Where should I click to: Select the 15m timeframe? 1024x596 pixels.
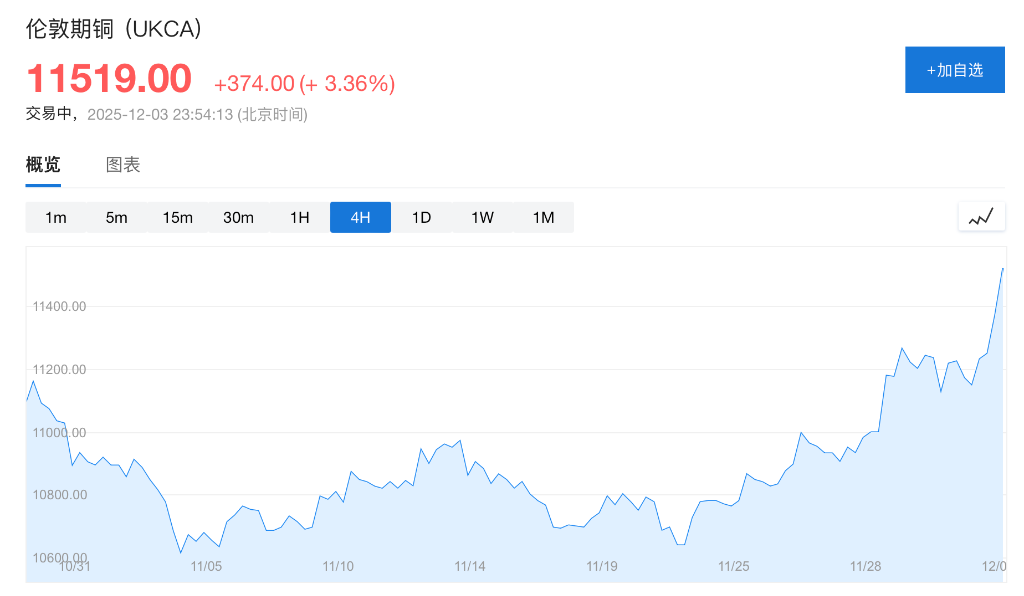177,217
